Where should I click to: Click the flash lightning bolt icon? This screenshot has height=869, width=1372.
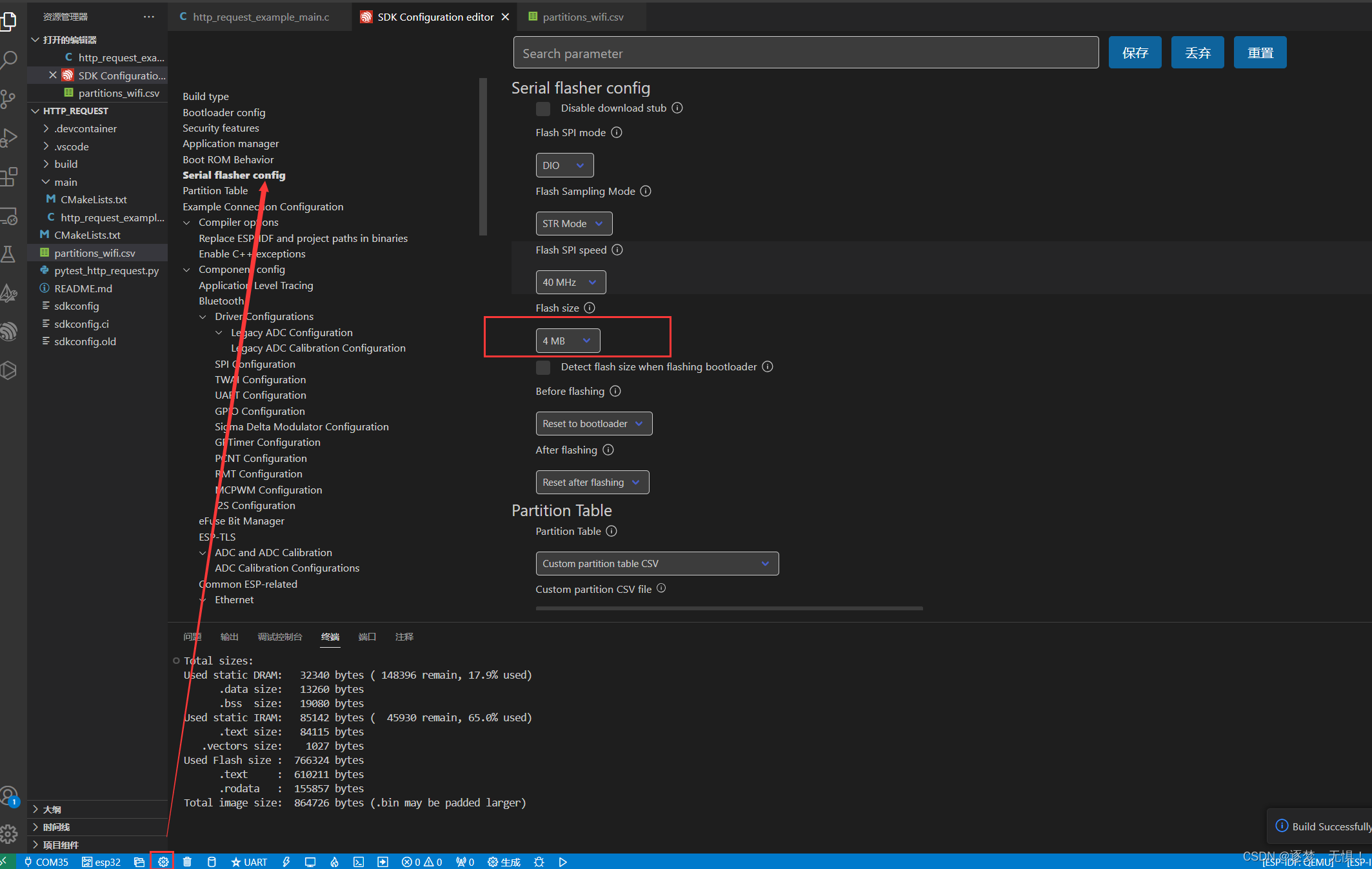click(286, 862)
